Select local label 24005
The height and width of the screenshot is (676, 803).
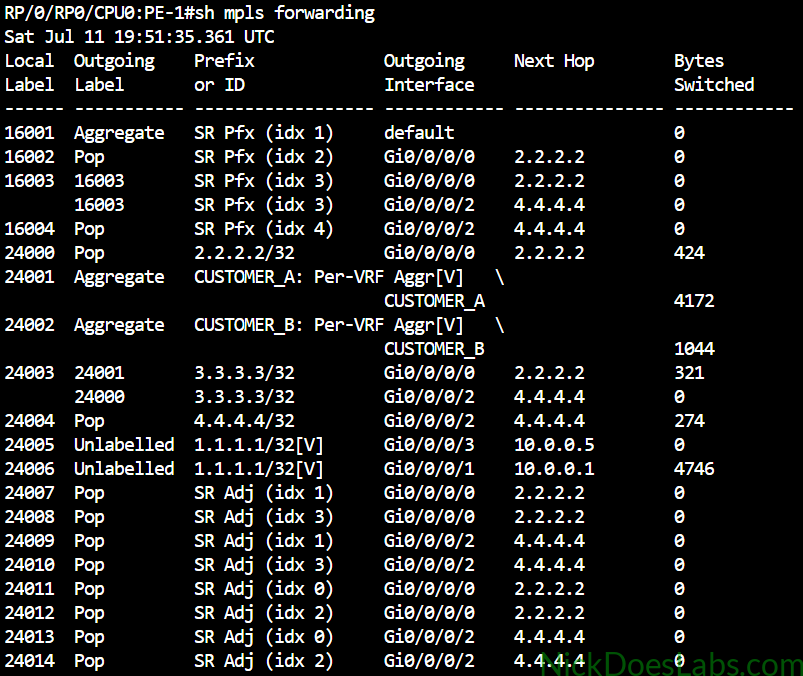(x=29, y=445)
